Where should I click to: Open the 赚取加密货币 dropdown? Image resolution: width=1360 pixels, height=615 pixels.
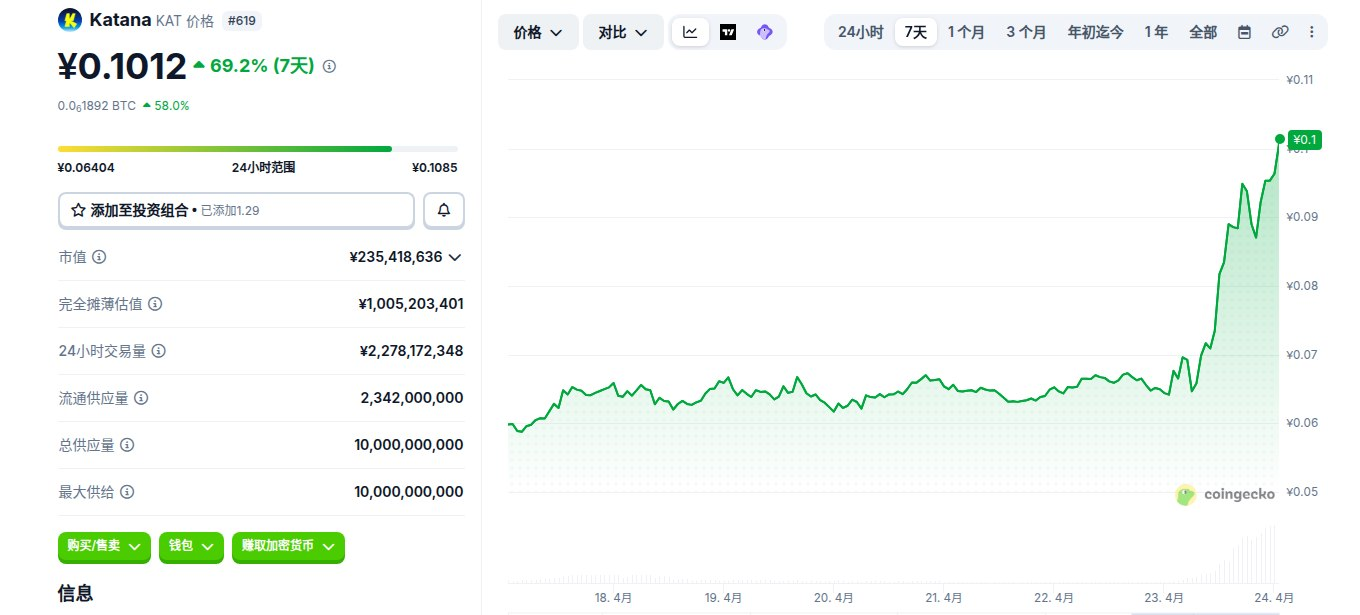click(288, 546)
